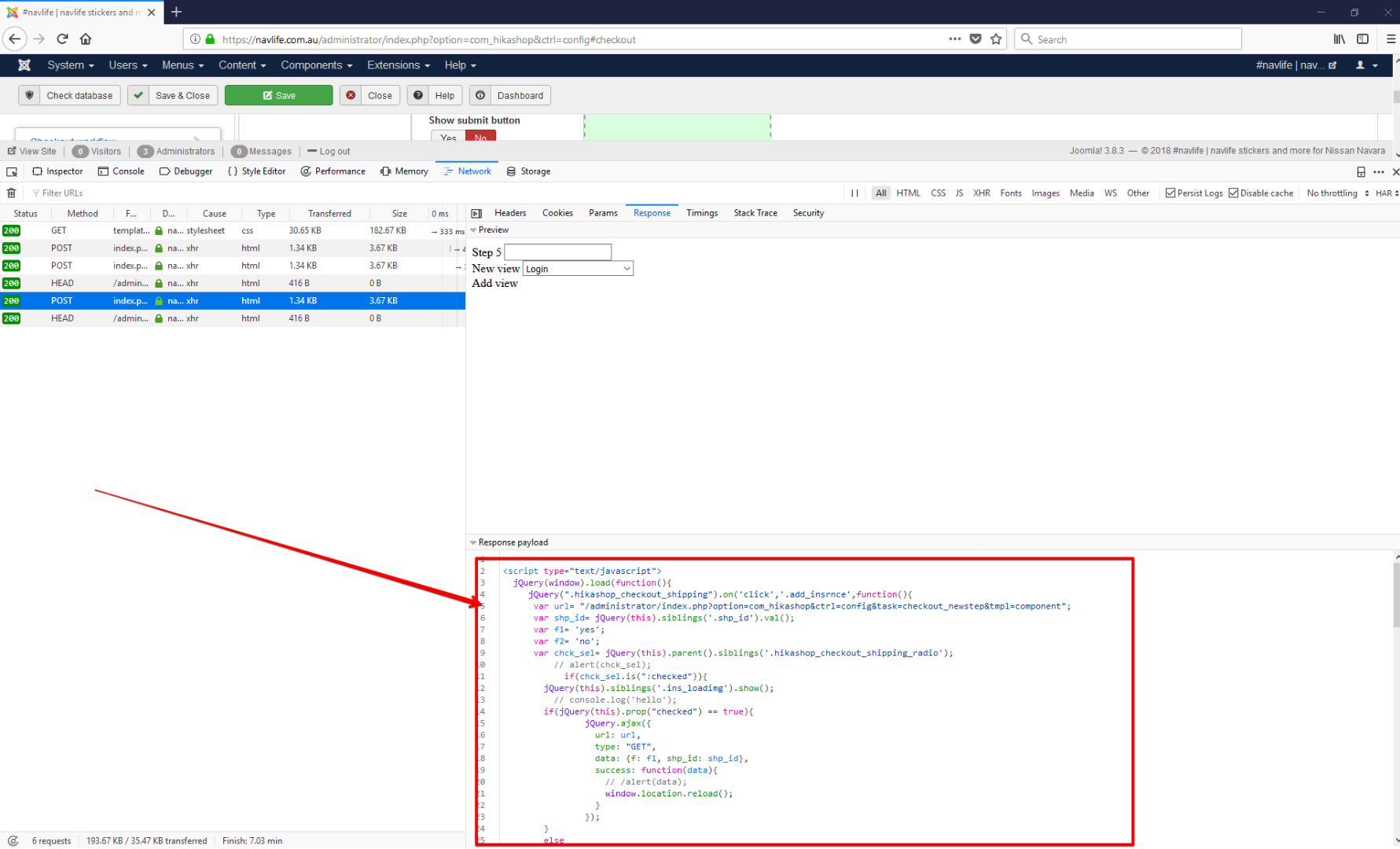The image size is (1400, 849).
Task: Toggle the Persist Logs checkbox
Action: point(1170,193)
